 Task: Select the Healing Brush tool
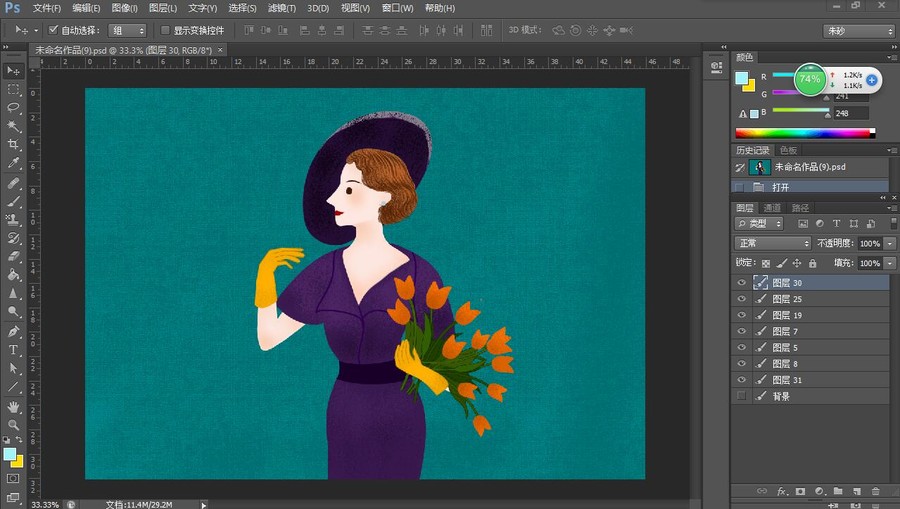(13, 183)
